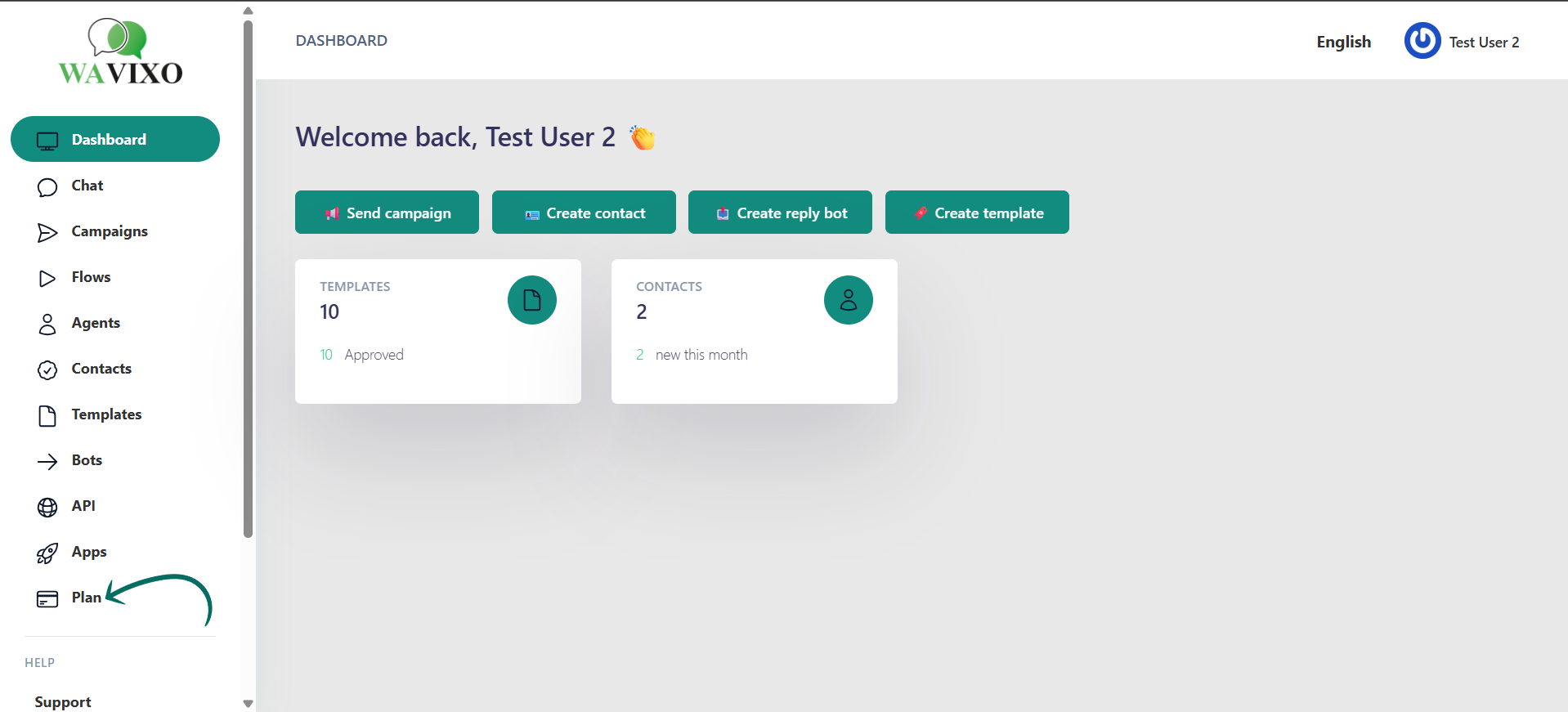Click the Plan credit card icon

(x=47, y=599)
